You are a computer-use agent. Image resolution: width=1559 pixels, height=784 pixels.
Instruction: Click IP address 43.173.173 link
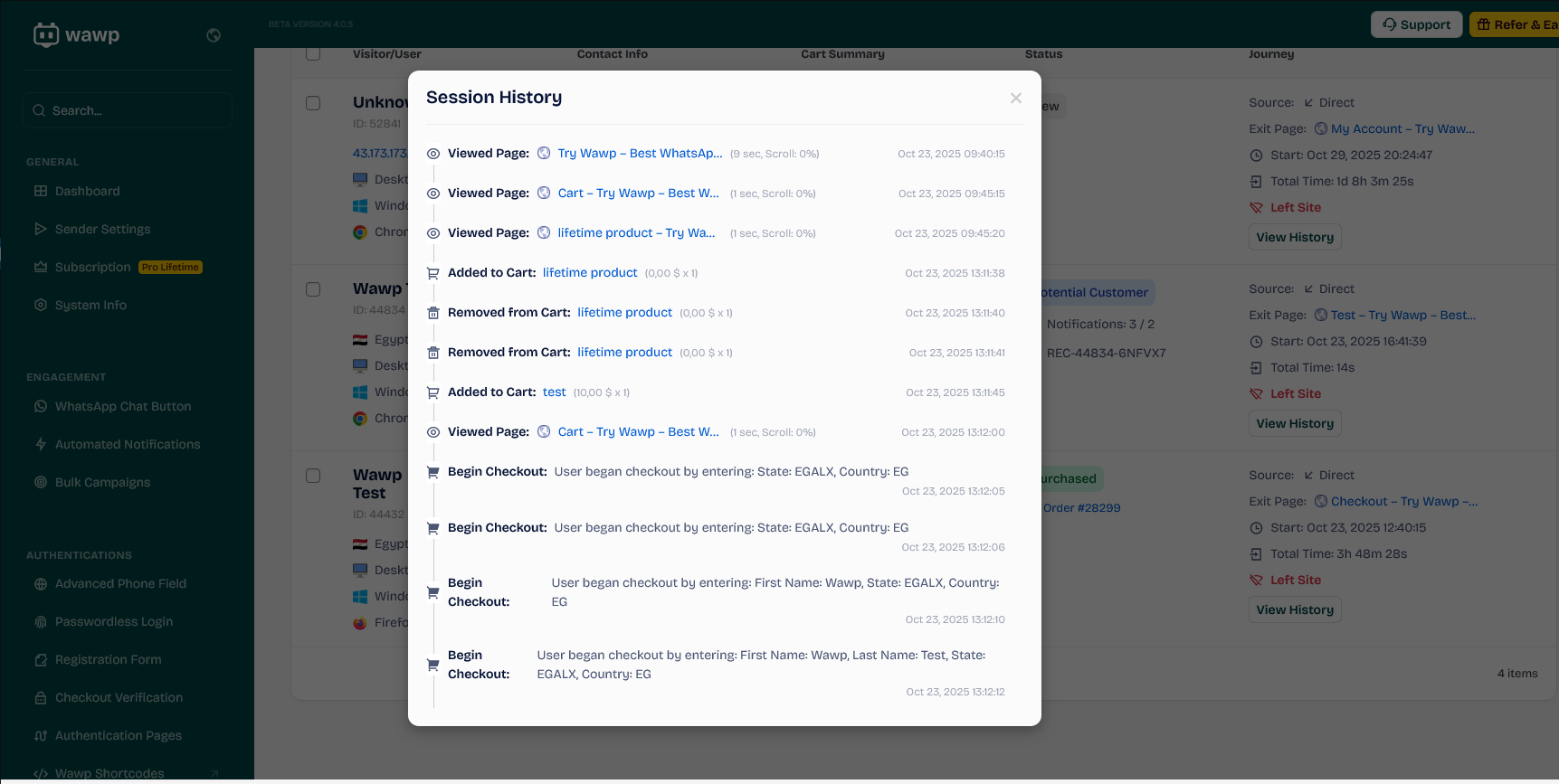380,154
